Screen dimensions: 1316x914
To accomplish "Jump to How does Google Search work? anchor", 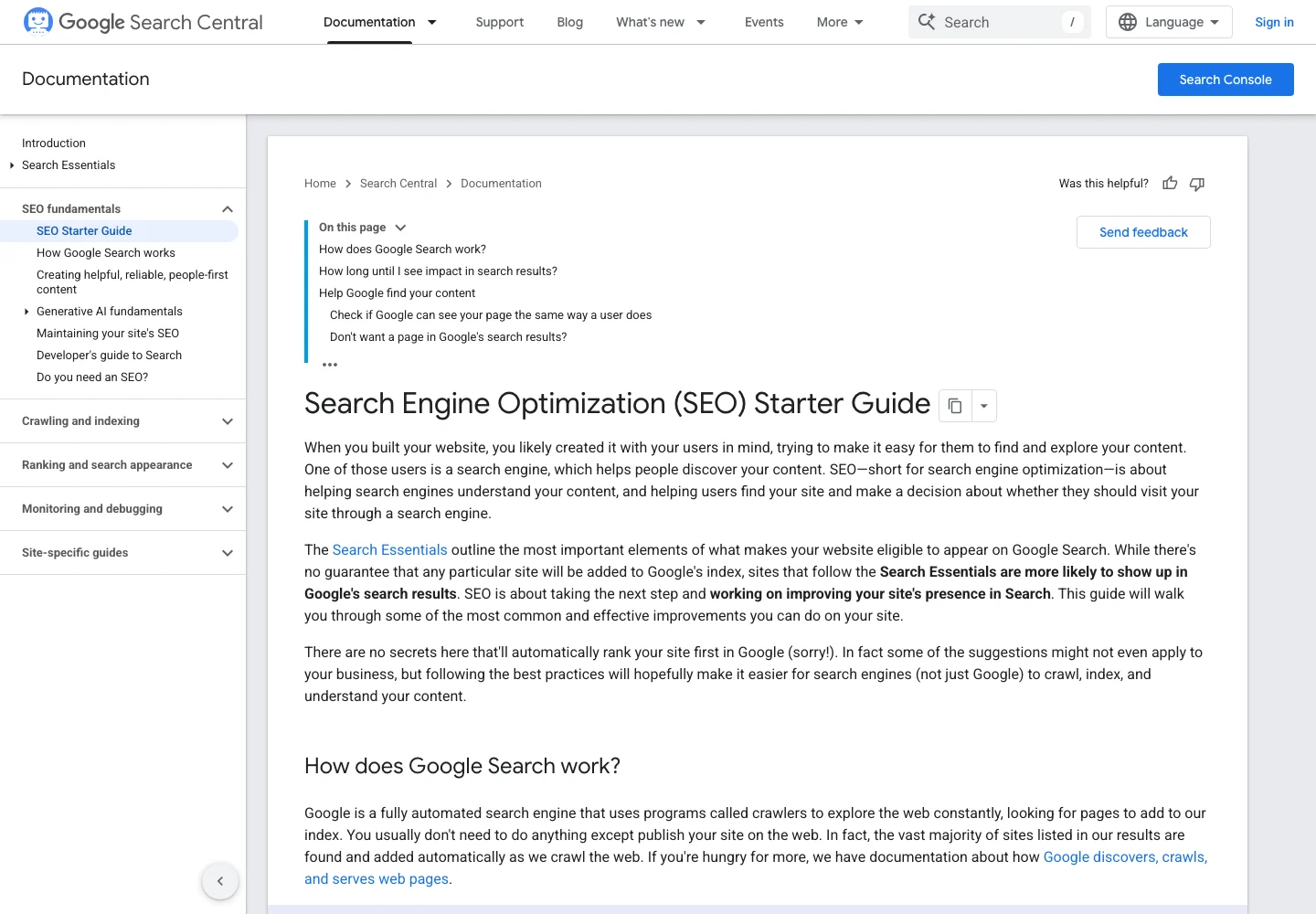I will click(x=402, y=250).
